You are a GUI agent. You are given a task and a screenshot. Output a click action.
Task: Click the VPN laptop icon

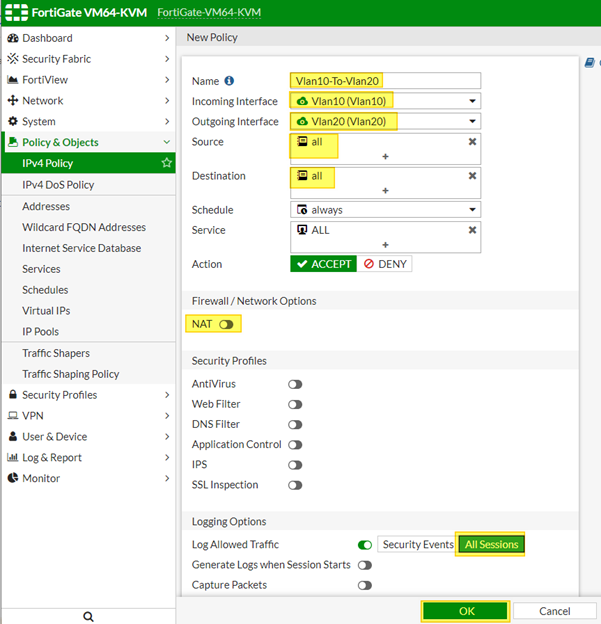click(x=13, y=415)
